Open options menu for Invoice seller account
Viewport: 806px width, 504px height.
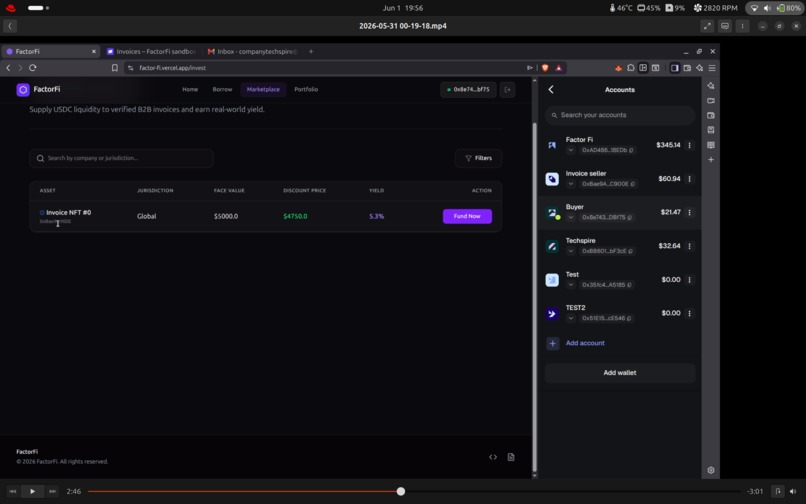tap(689, 179)
